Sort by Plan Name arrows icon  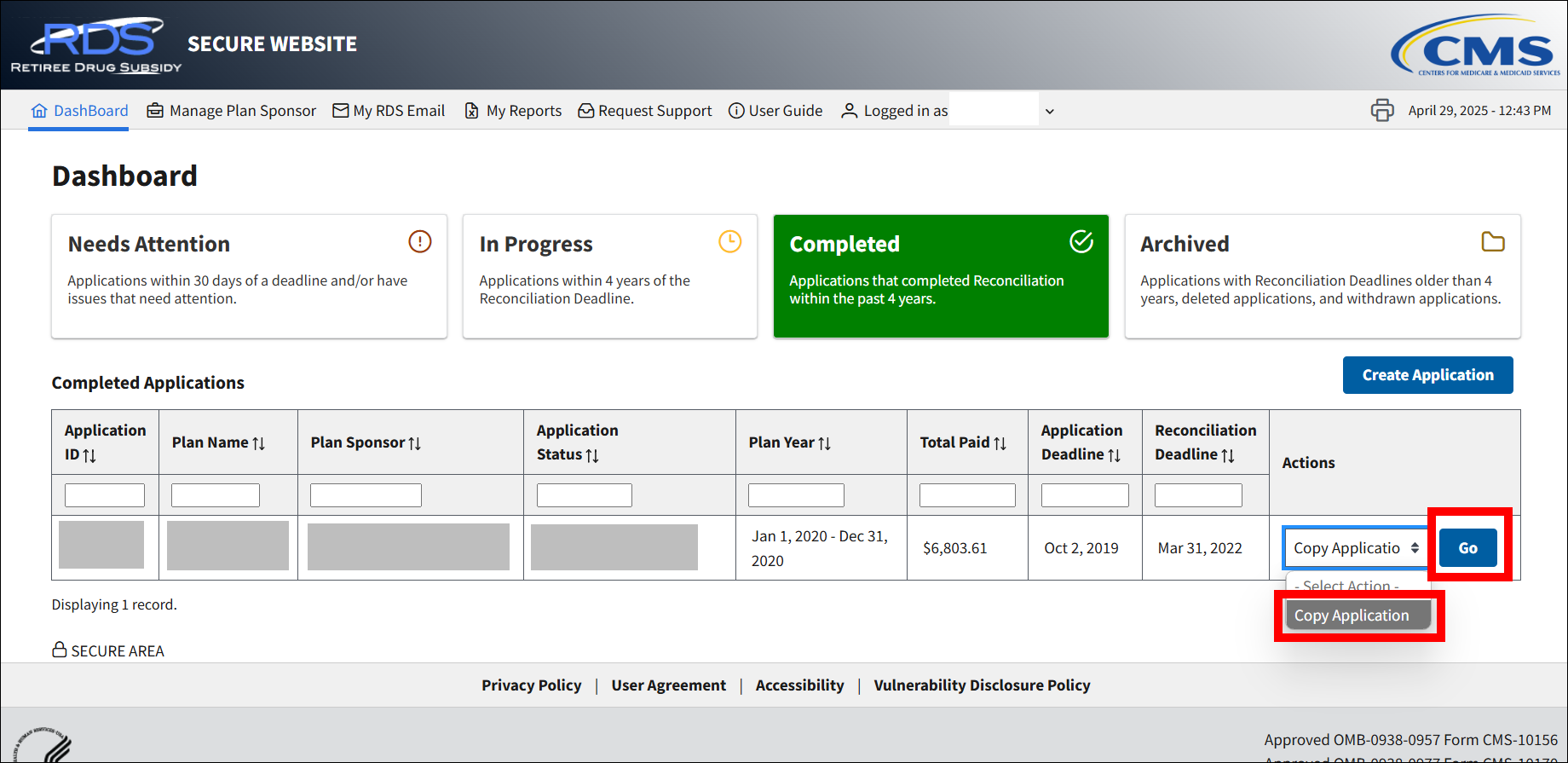259,443
